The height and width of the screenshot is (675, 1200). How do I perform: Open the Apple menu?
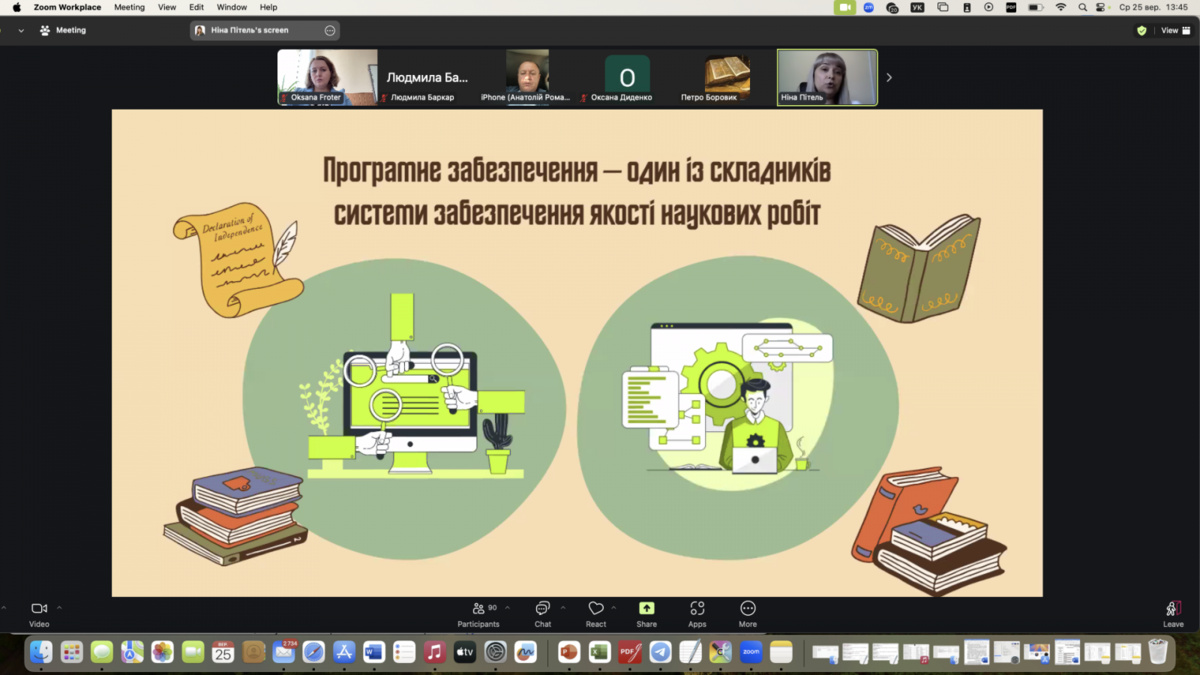pos(16,7)
